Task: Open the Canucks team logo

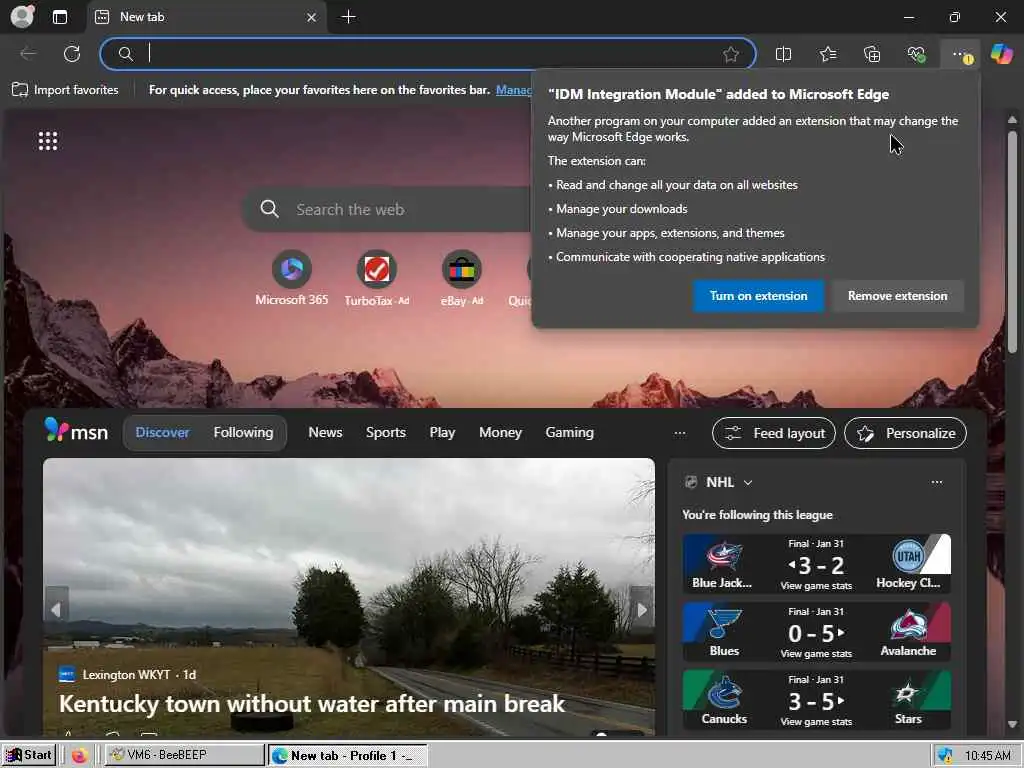Action: 724,692
